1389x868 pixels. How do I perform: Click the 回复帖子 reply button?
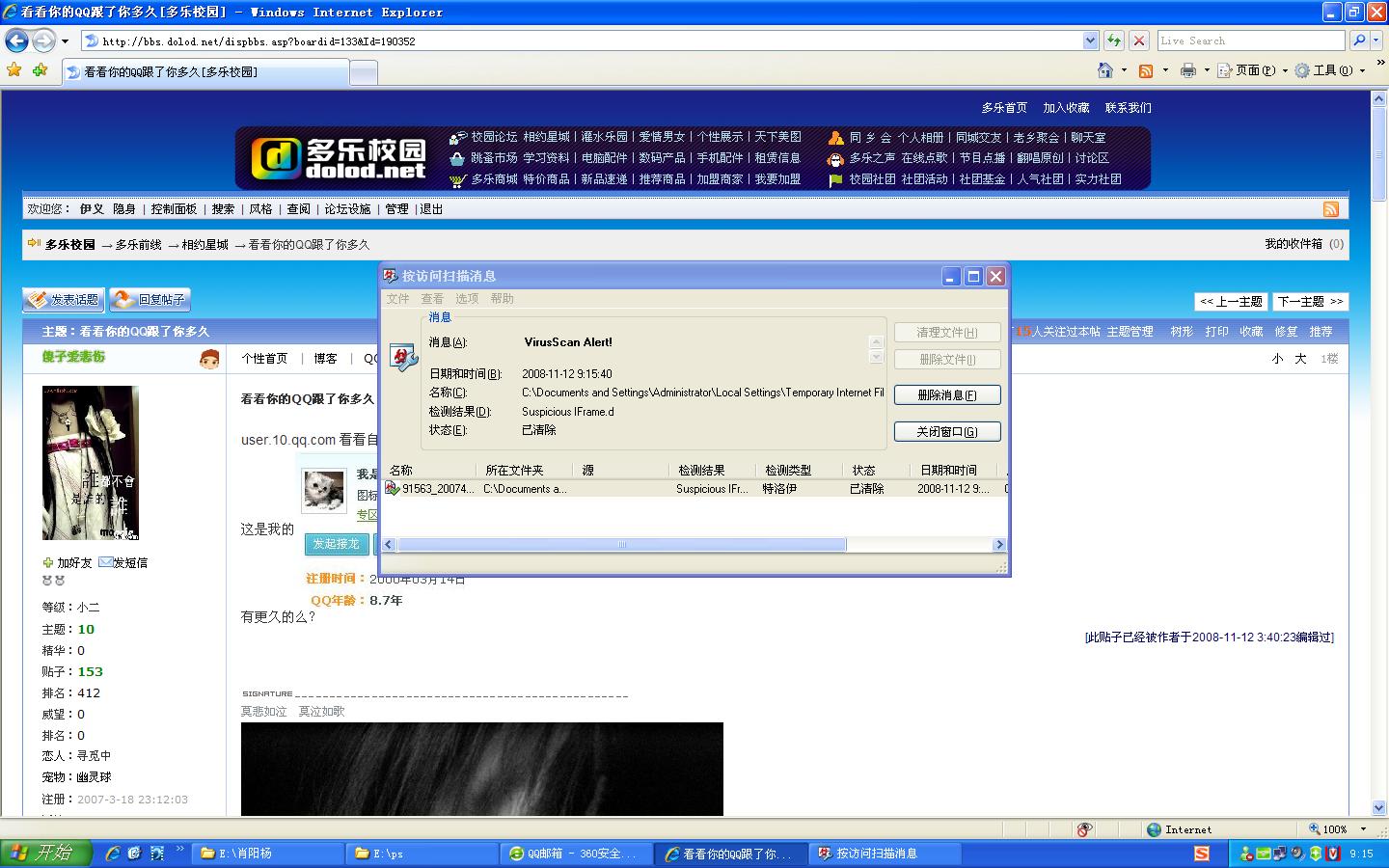click(x=150, y=300)
